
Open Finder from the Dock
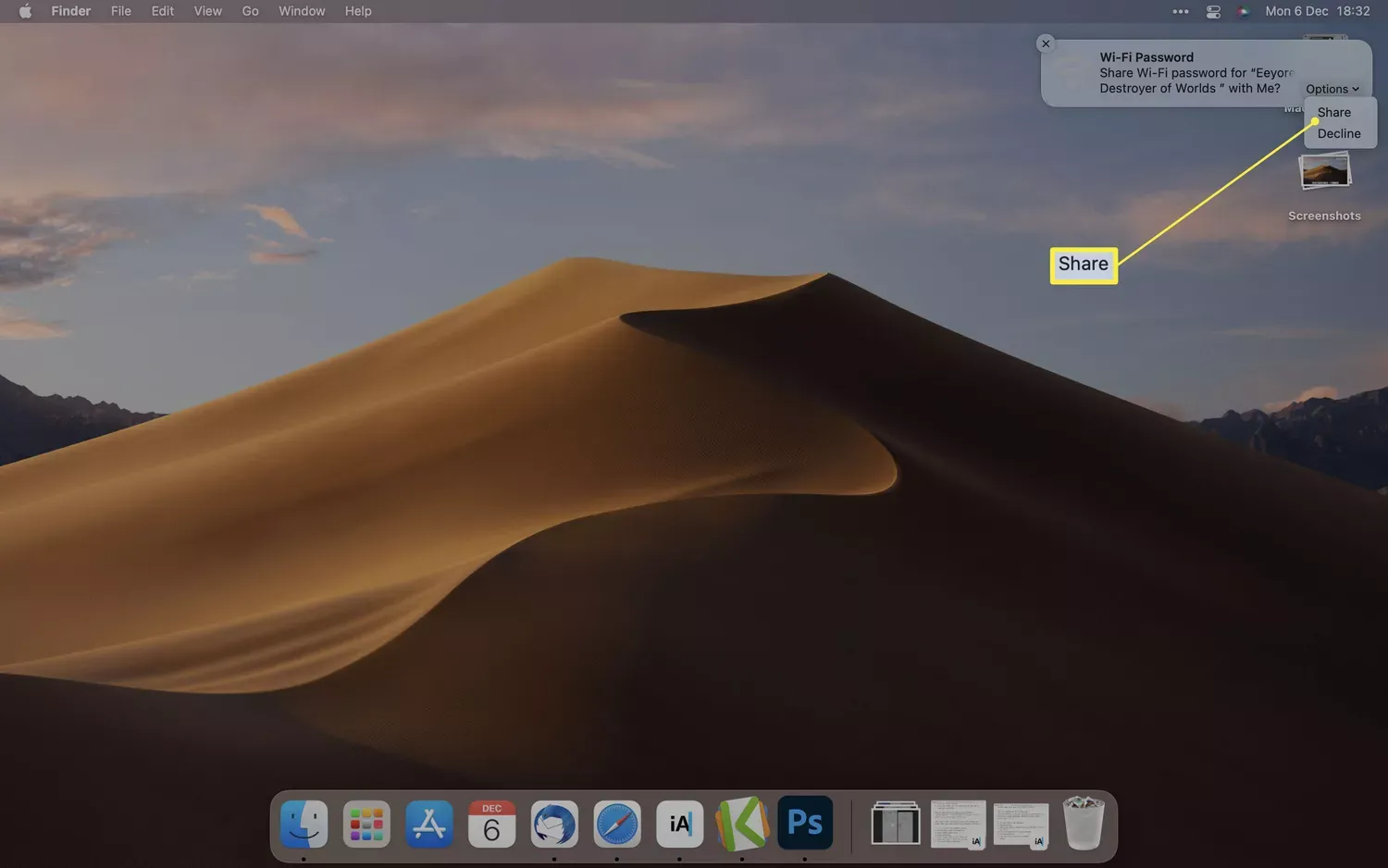tap(304, 824)
